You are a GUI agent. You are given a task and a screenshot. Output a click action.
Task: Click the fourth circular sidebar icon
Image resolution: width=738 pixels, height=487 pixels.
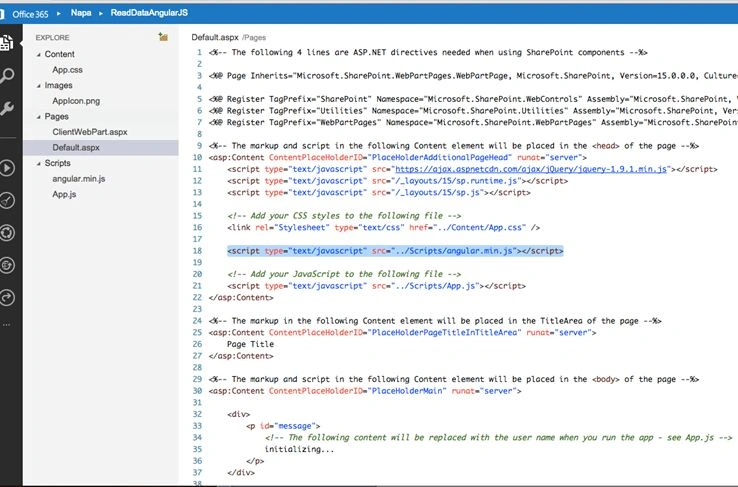pos(7,265)
